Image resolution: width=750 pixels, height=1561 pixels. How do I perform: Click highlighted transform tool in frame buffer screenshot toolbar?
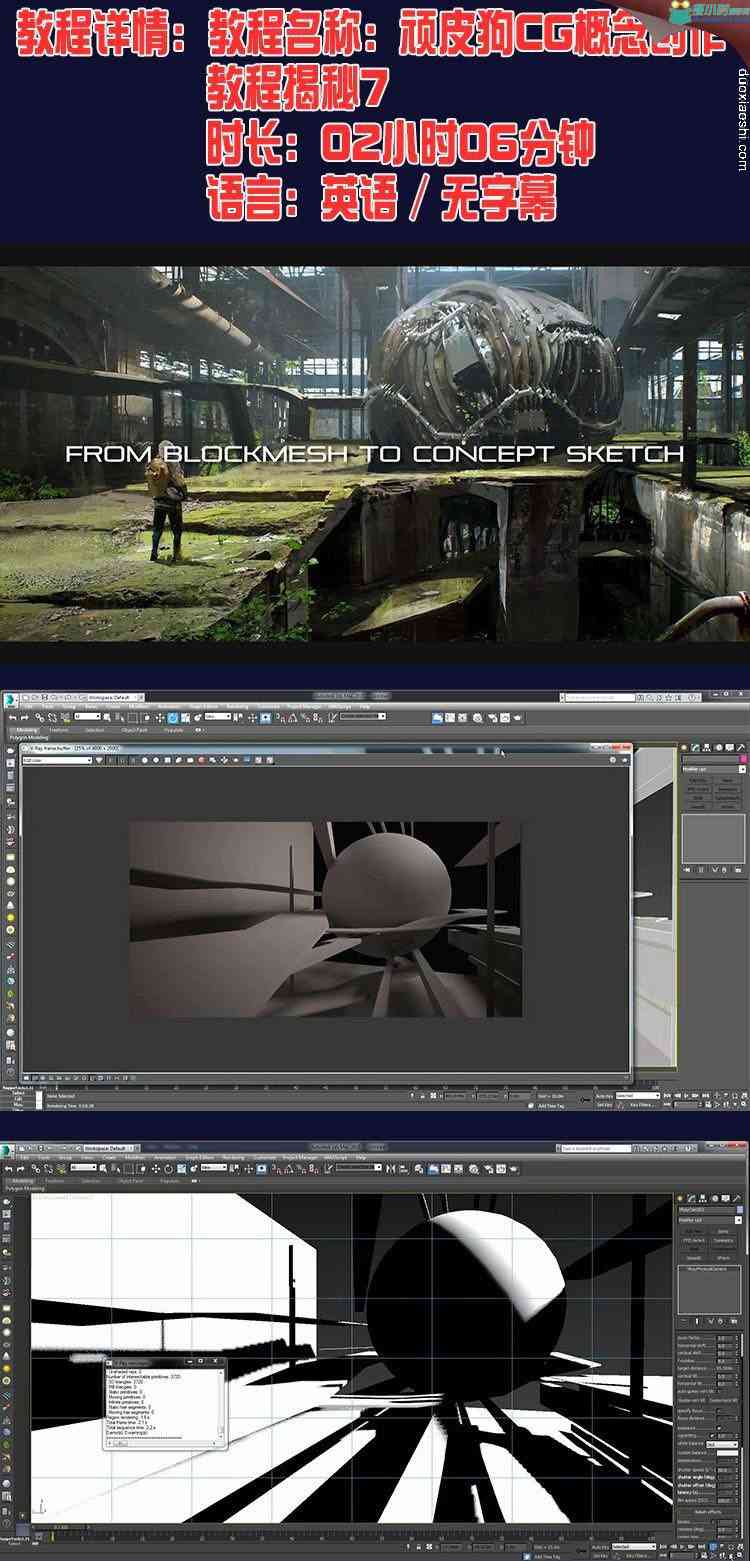point(172,717)
